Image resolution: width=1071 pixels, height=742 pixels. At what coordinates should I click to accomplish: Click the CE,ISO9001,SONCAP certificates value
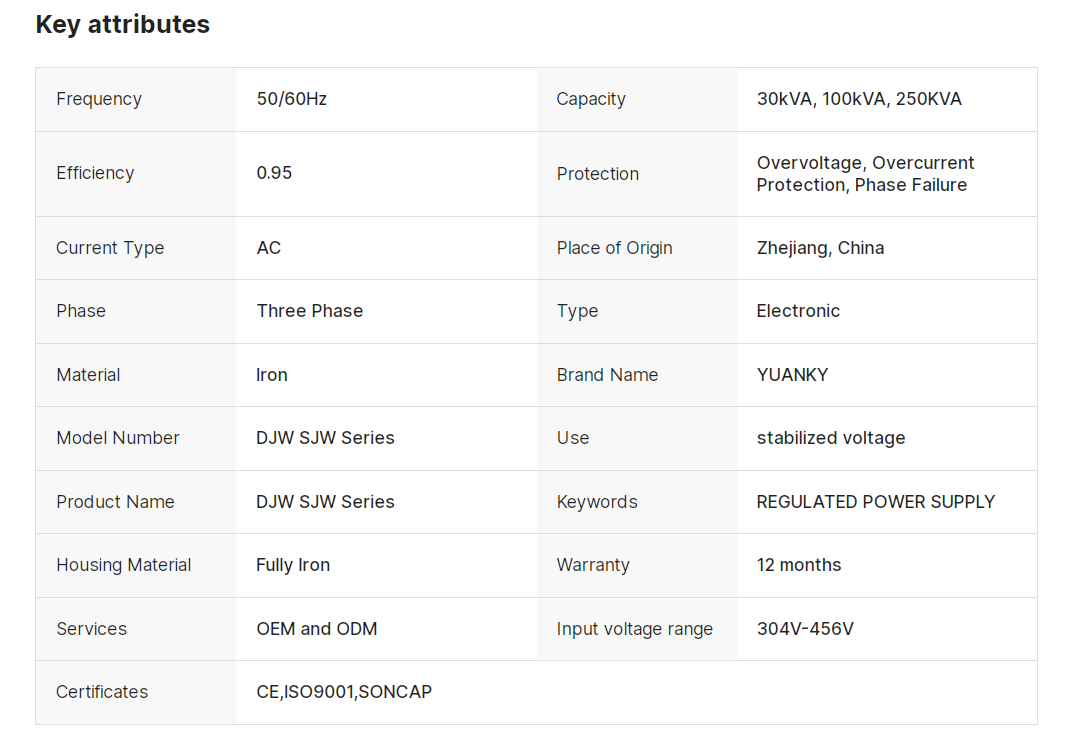tap(344, 692)
